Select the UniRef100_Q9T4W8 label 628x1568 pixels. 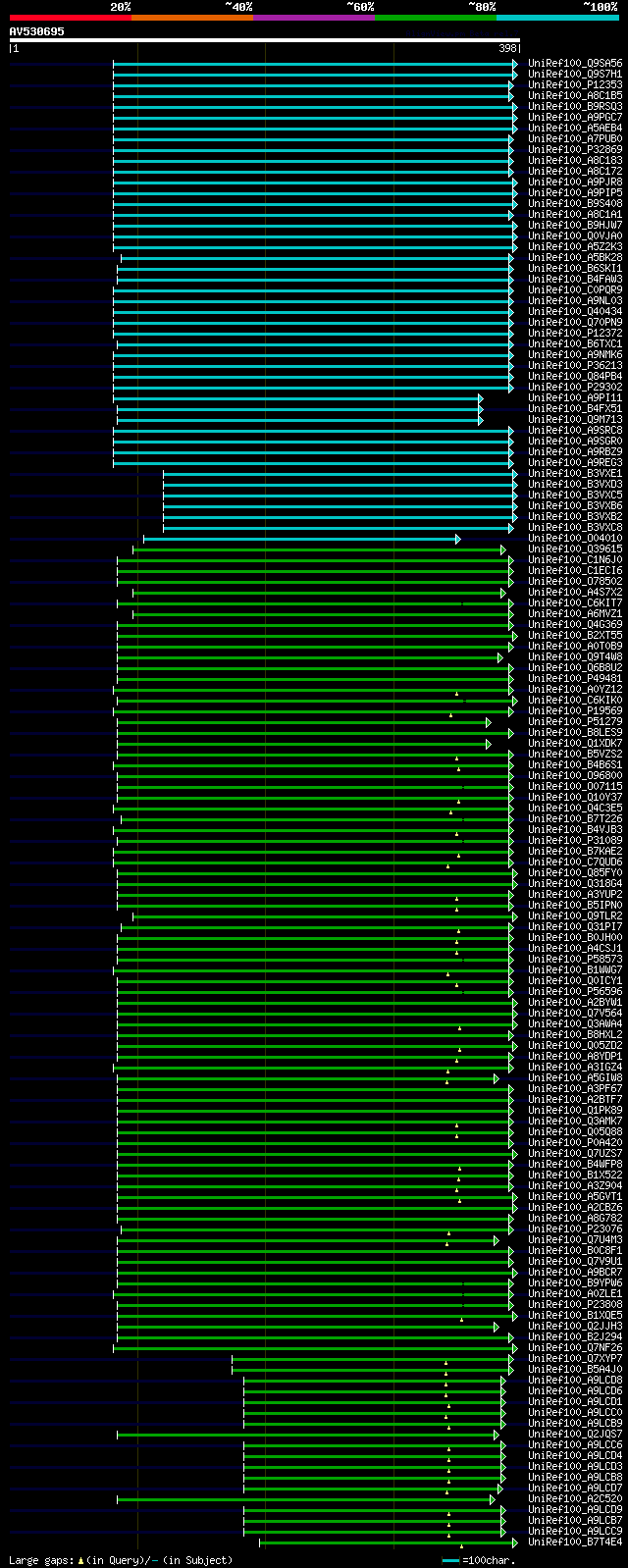pyautogui.click(x=575, y=656)
